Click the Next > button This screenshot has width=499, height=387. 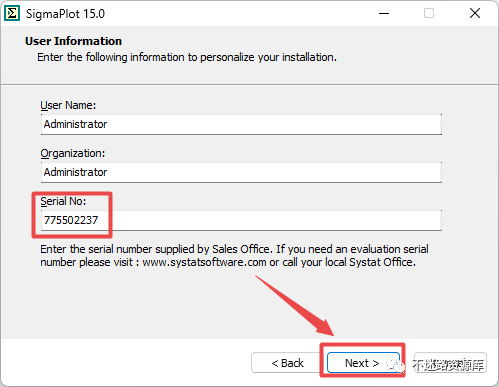click(x=363, y=363)
